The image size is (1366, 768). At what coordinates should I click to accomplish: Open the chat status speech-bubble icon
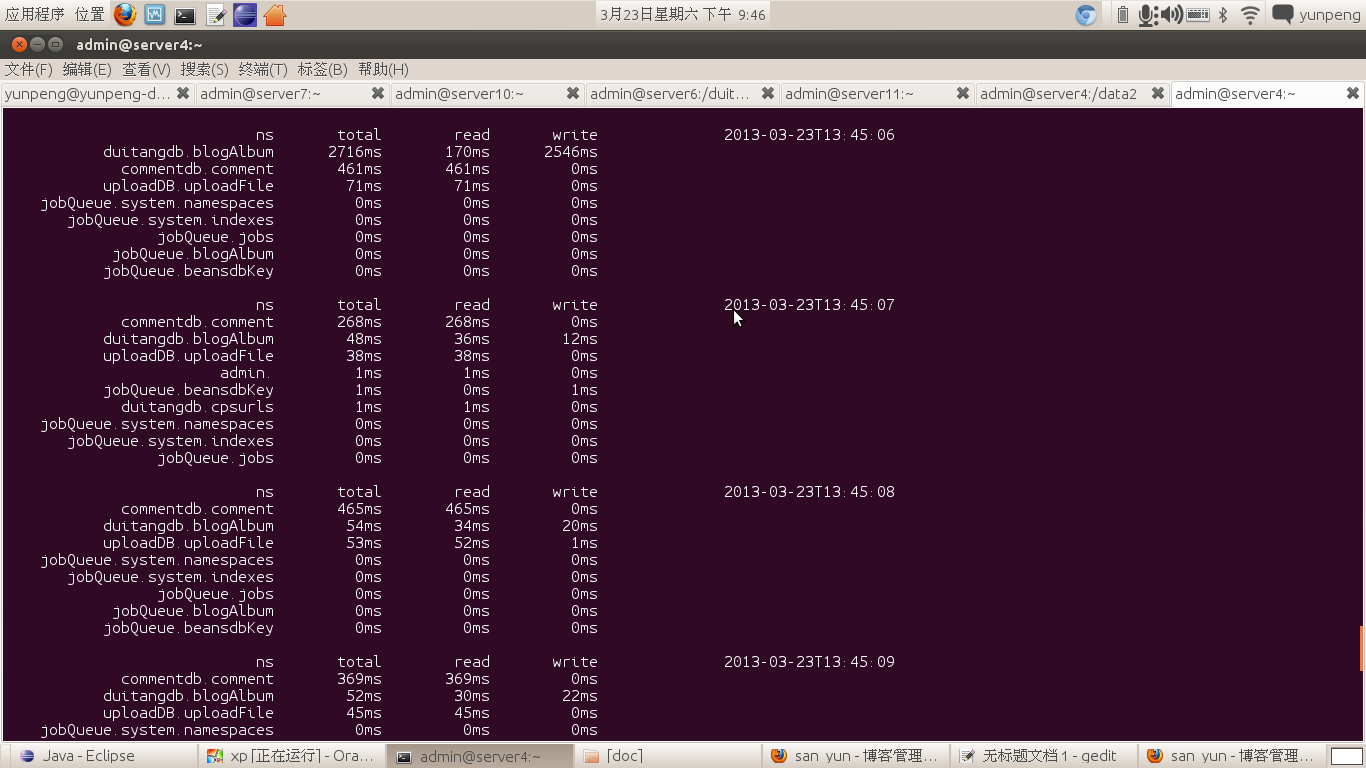[1282, 14]
